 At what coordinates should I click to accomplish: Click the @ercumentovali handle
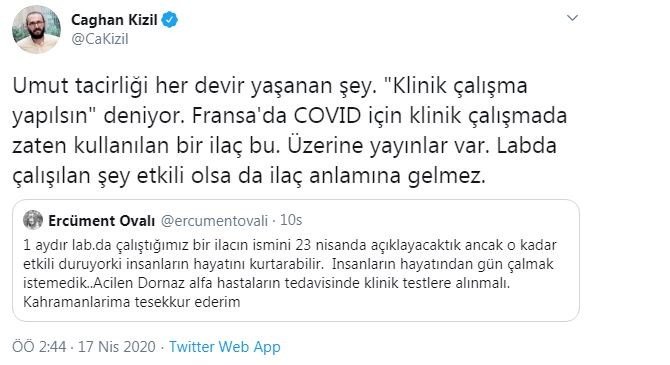tap(214, 221)
